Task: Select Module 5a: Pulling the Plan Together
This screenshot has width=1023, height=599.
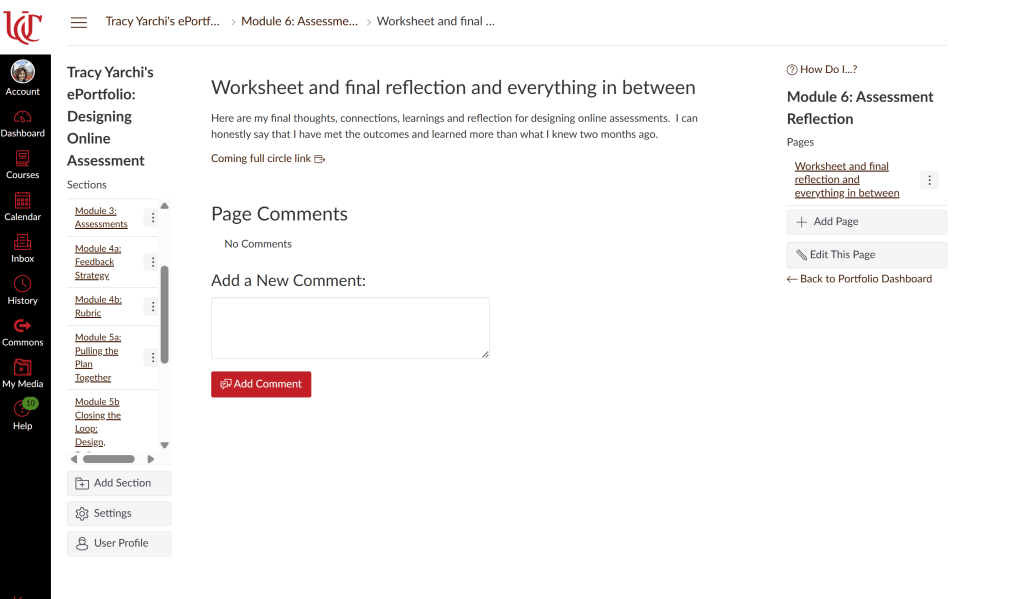Action: (x=96, y=358)
